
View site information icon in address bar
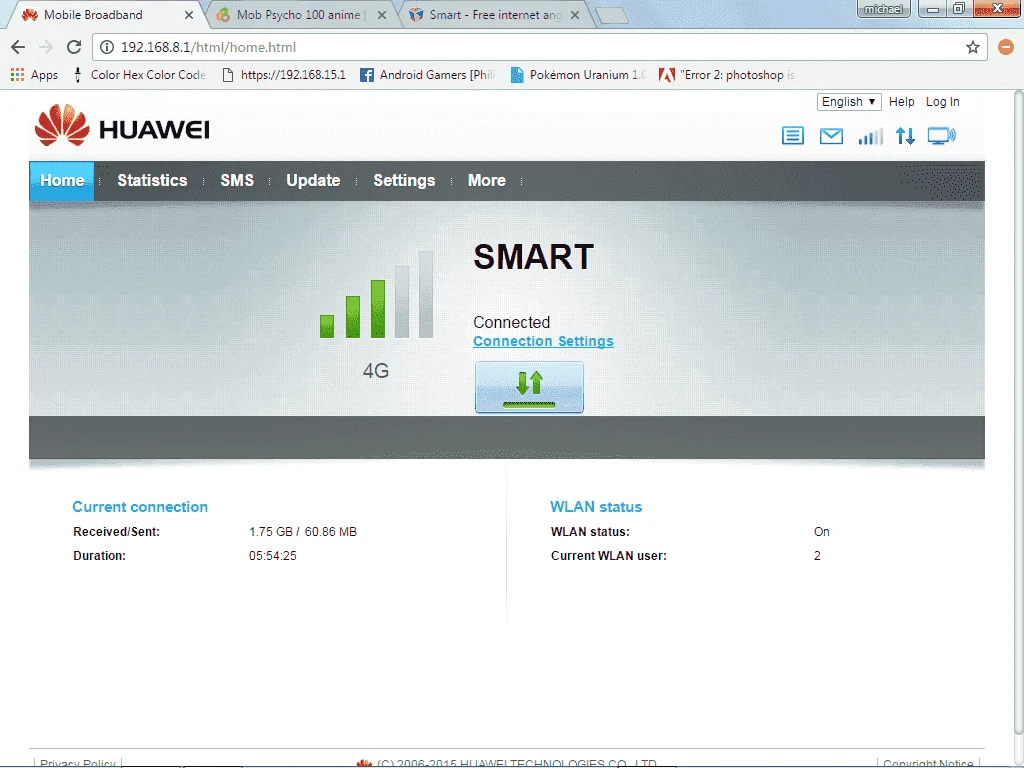click(107, 47)
